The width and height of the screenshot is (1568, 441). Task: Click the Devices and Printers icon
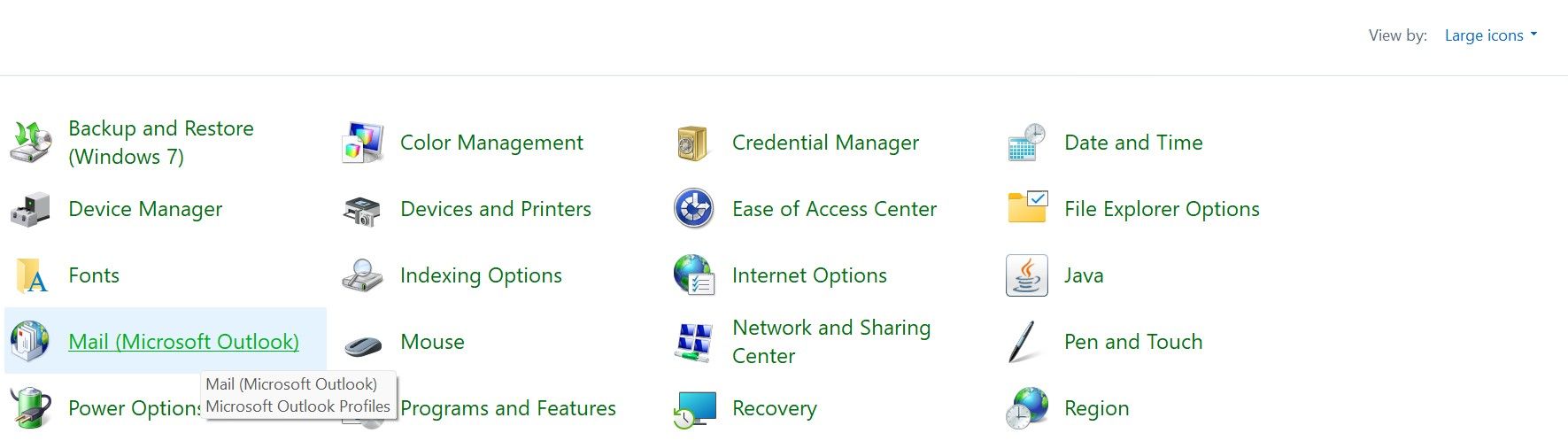[362, 210]
